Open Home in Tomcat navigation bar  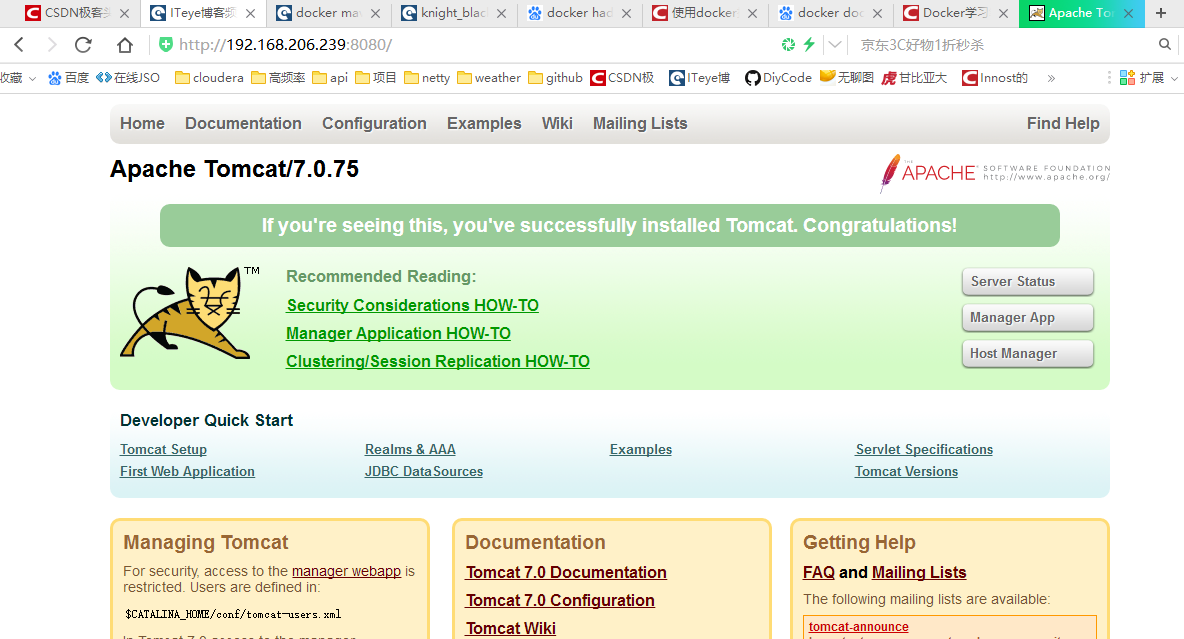click(x=142, y=123)
